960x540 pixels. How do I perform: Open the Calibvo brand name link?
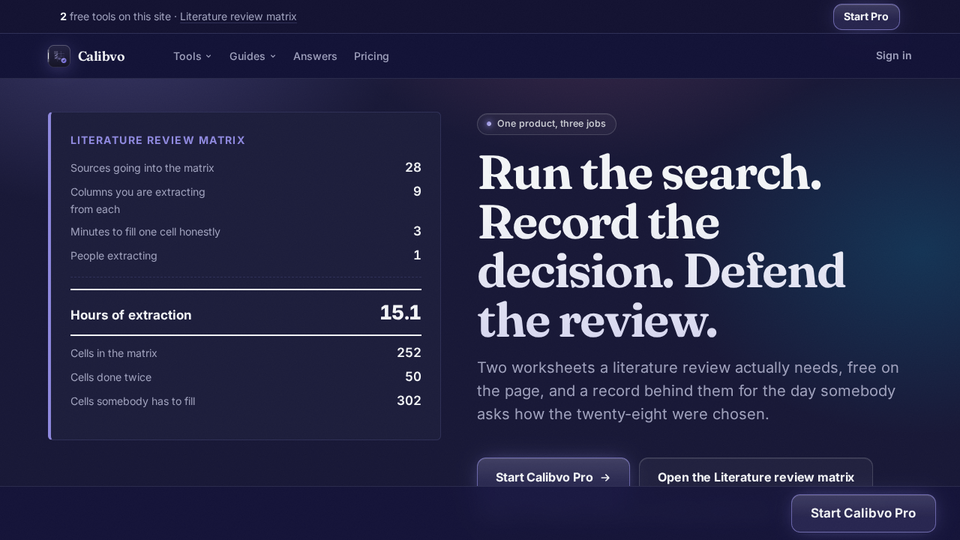click(x=101, y=56)
